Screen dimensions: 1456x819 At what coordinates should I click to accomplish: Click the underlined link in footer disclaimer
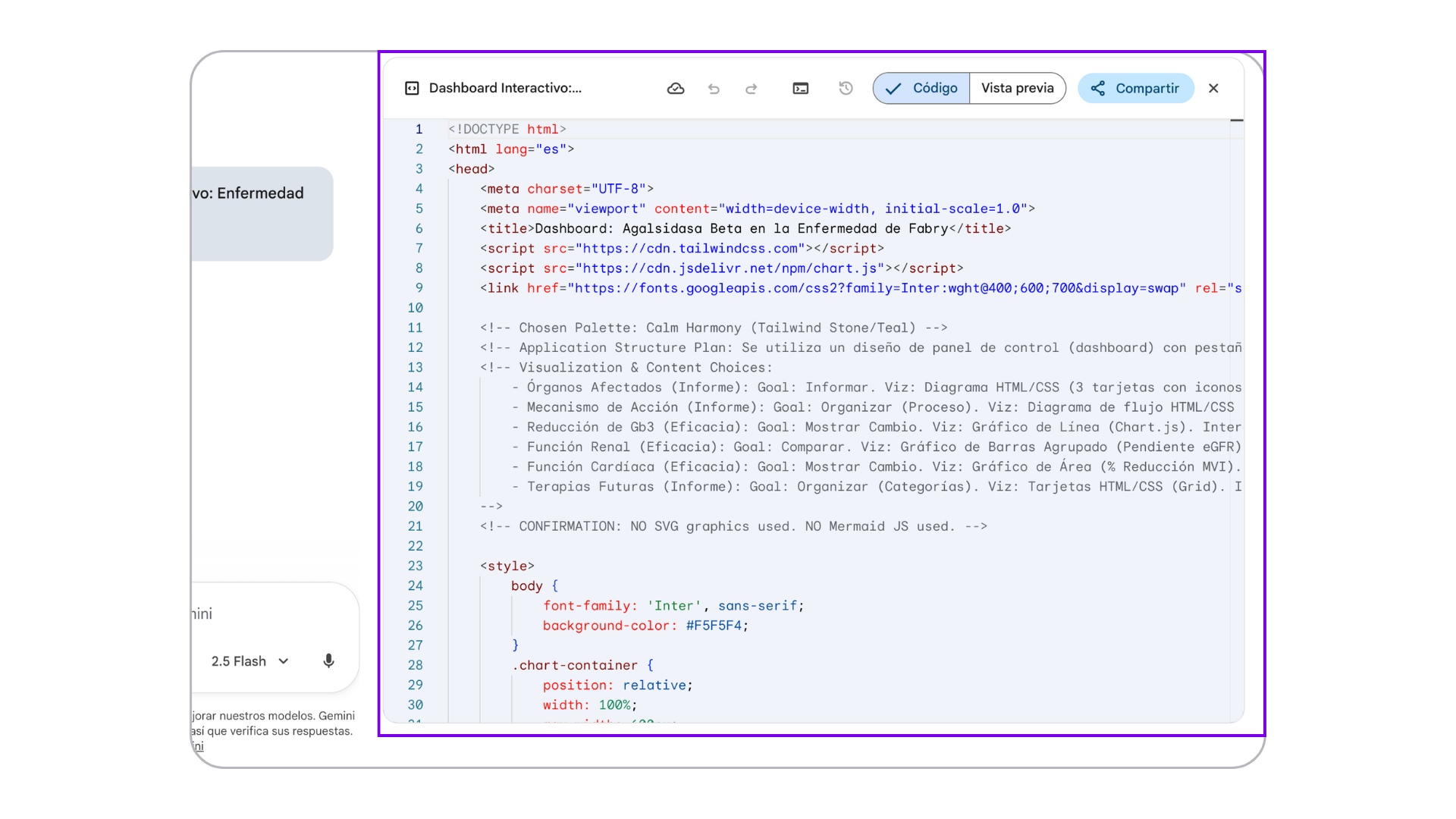click(199, 746)
